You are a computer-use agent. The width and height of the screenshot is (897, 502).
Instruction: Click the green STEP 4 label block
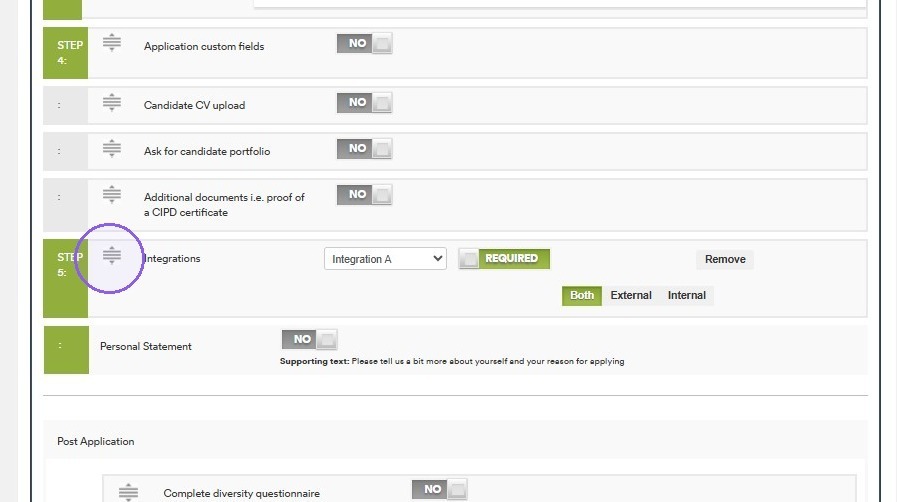point(66,53)
